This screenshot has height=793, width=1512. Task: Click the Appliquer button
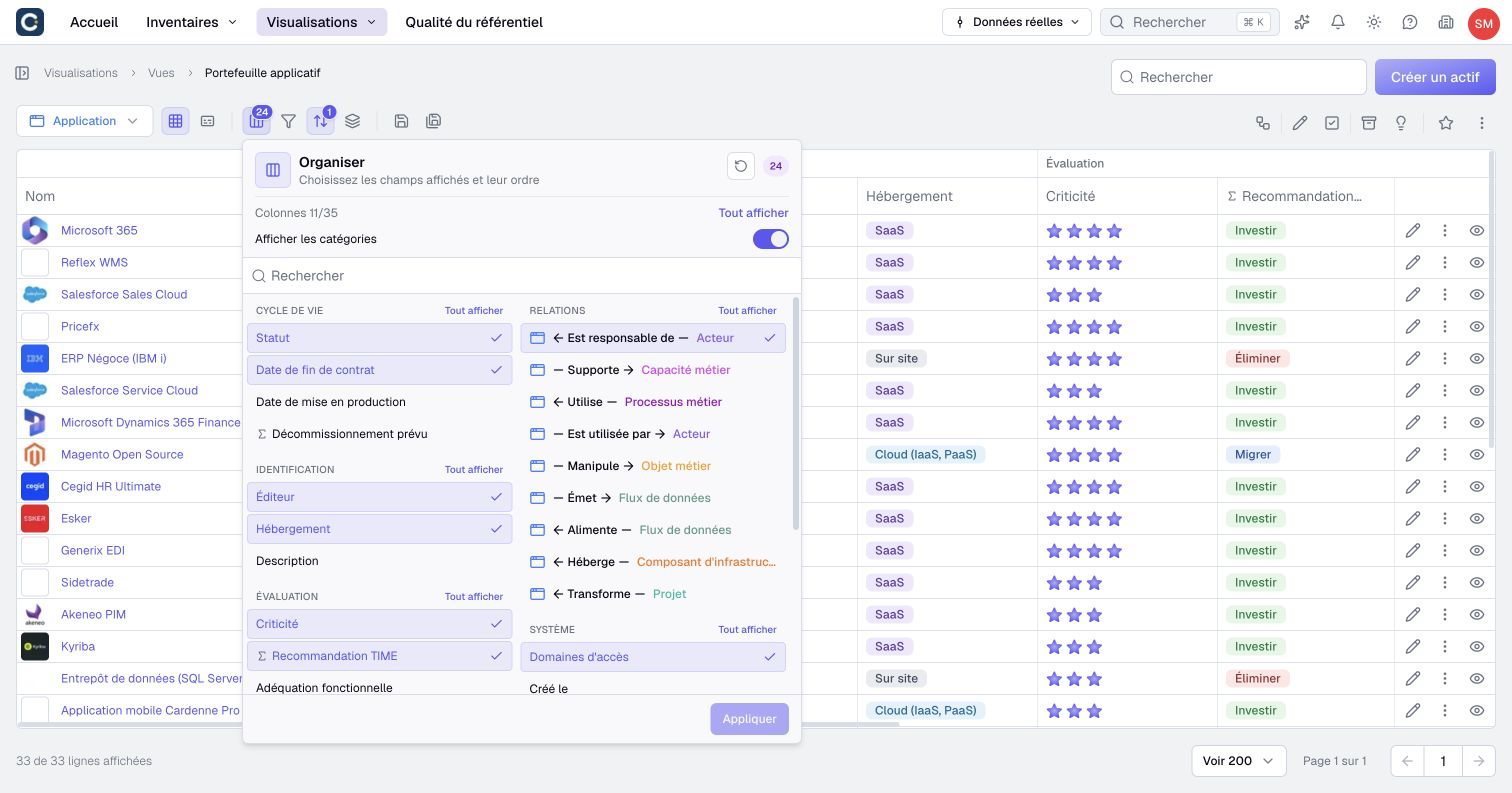(749, 719)
